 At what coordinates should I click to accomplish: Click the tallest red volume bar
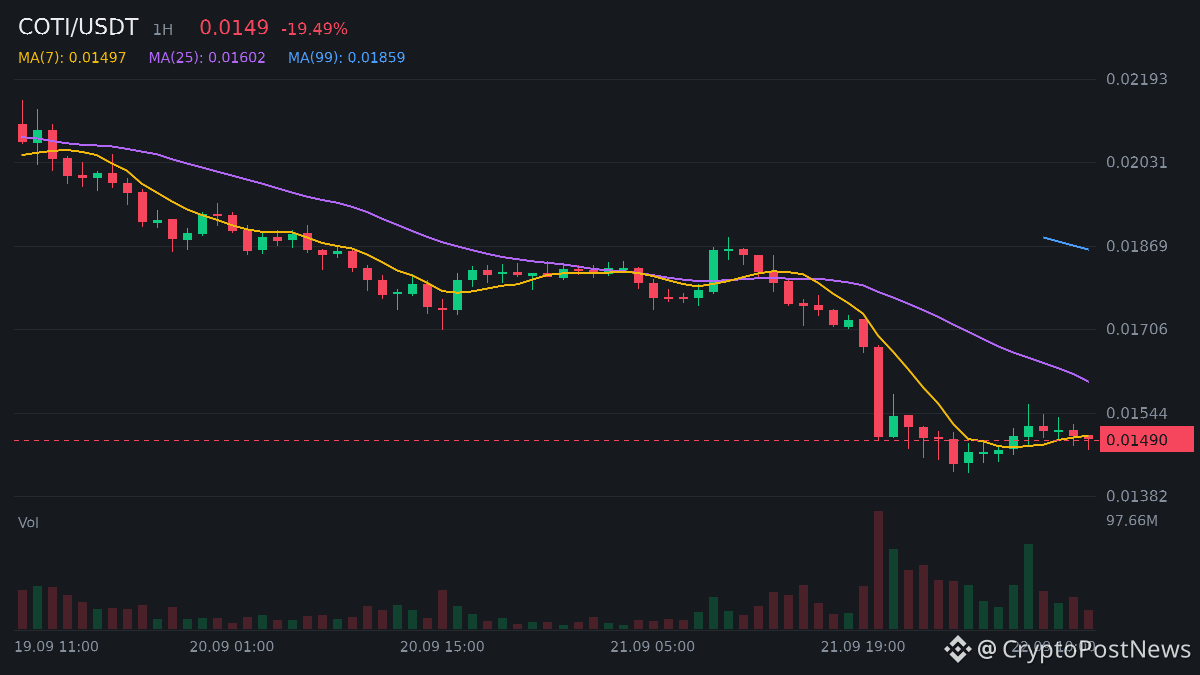tap(878, 570)
